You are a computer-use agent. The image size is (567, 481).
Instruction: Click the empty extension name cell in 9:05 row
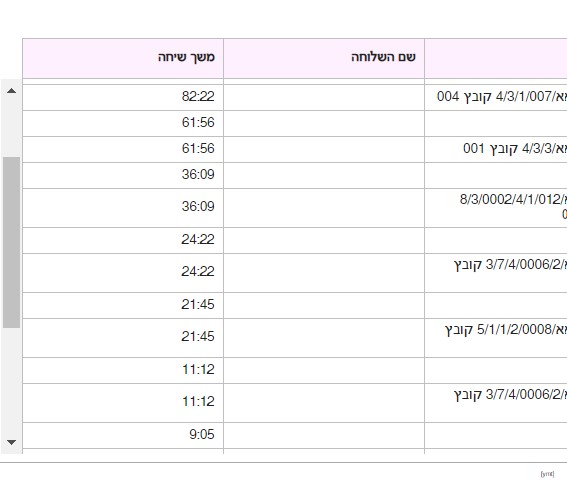324,435
